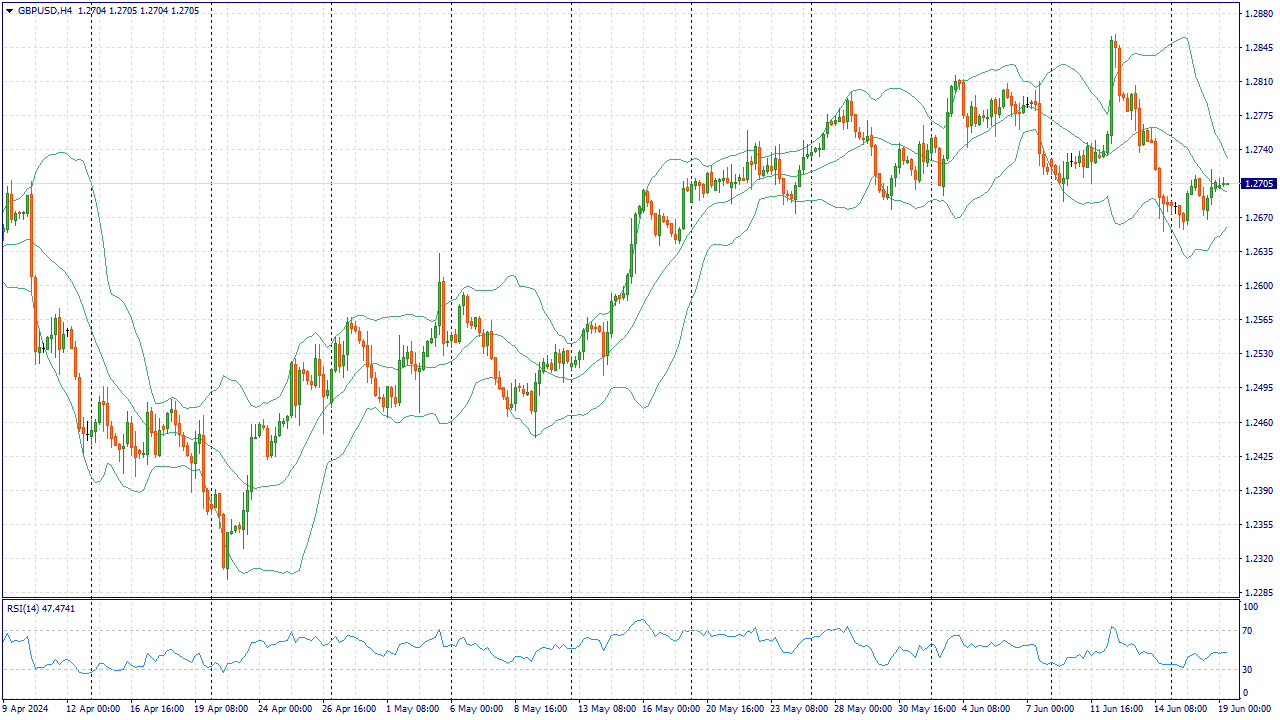Click the RSI(14) 47.4741 indicator label
Image resolution: width=1280 pixels, height=720 pixels.
tap(41, 608)
